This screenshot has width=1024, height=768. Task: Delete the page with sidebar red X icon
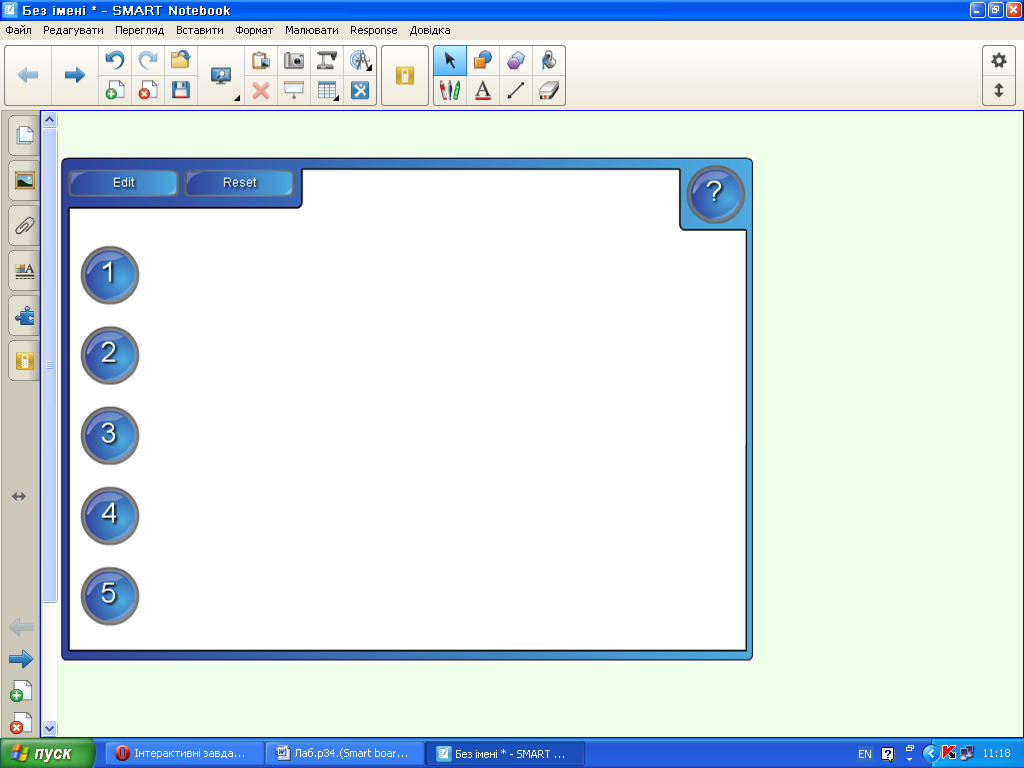coord(21,723)
